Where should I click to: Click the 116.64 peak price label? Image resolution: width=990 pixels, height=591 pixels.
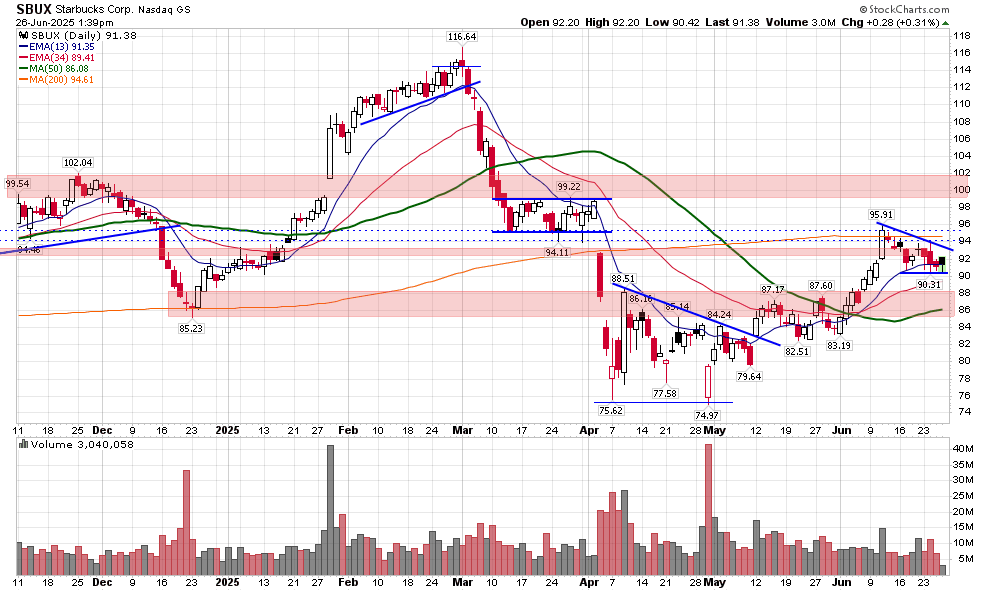point(462,37)
